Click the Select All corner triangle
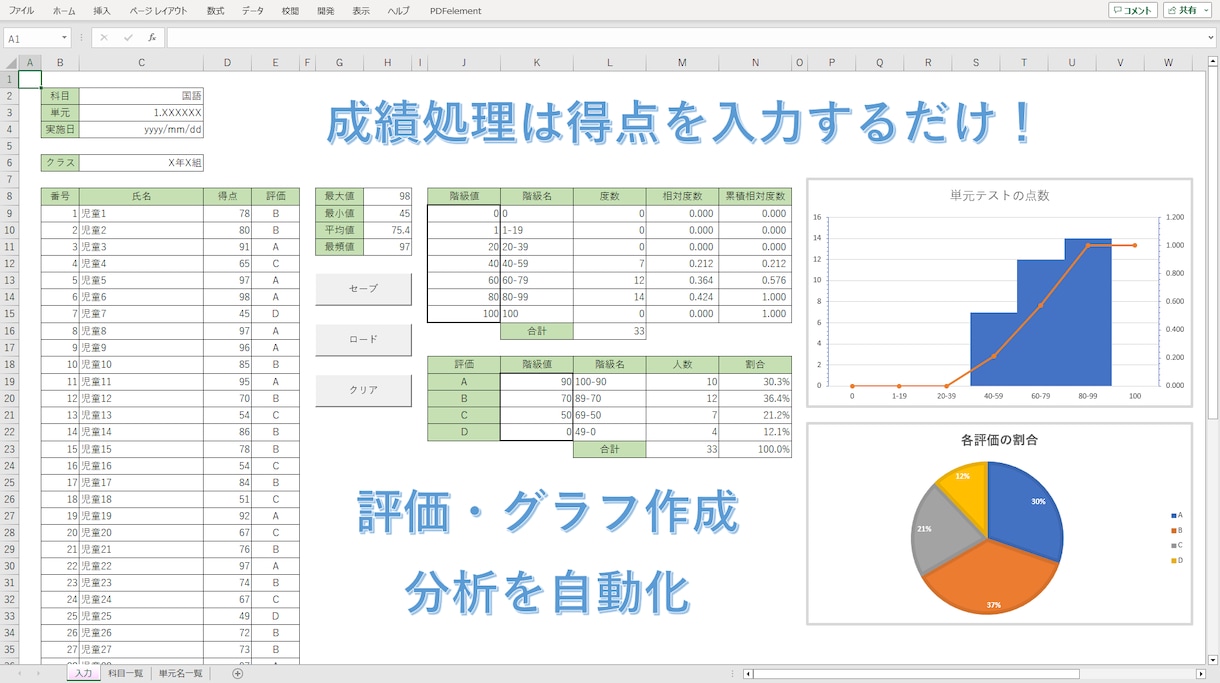Screen dimensions: 1220x683 (x=10, y=63)
